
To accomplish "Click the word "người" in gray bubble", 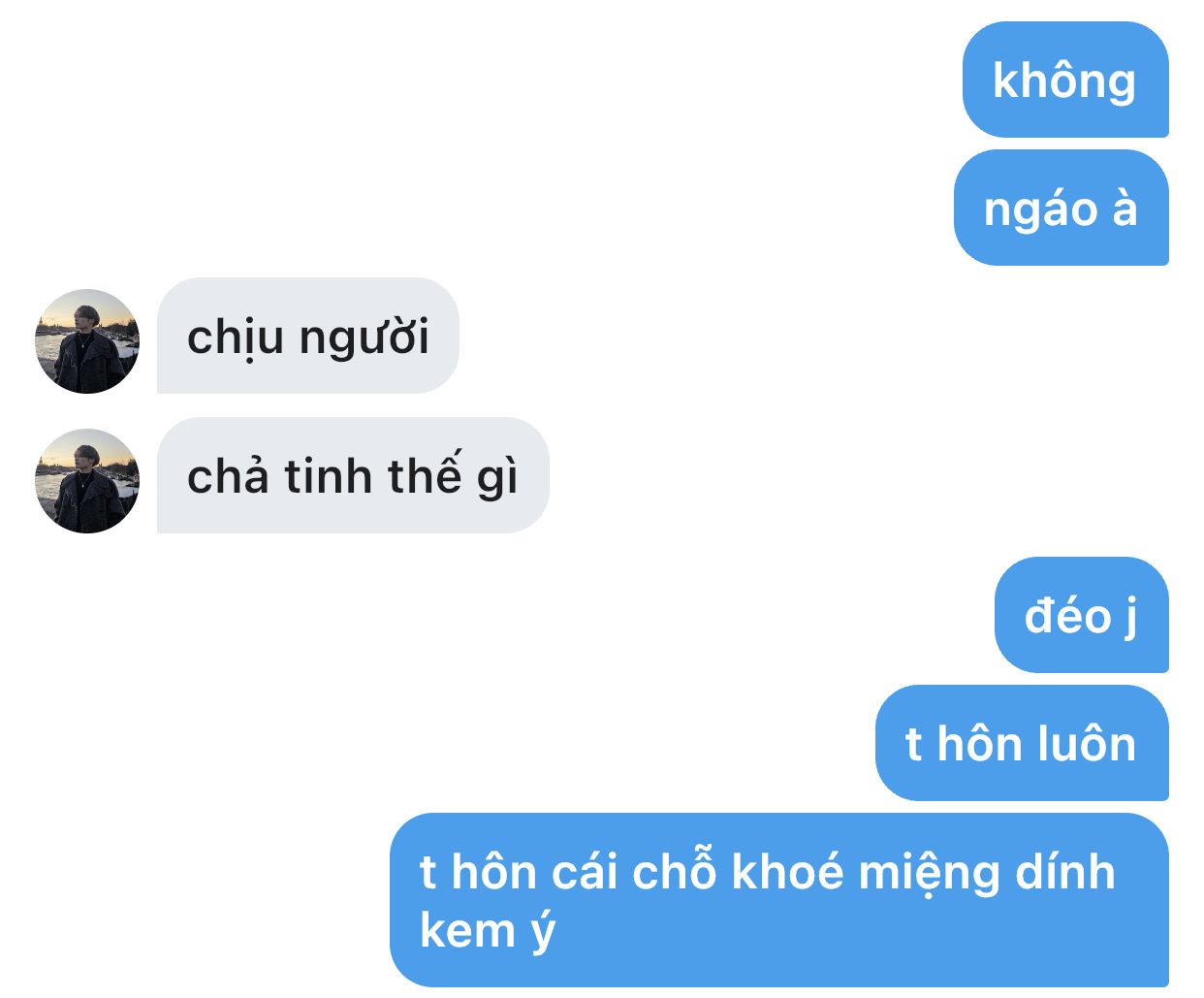I will click(364, 338).
